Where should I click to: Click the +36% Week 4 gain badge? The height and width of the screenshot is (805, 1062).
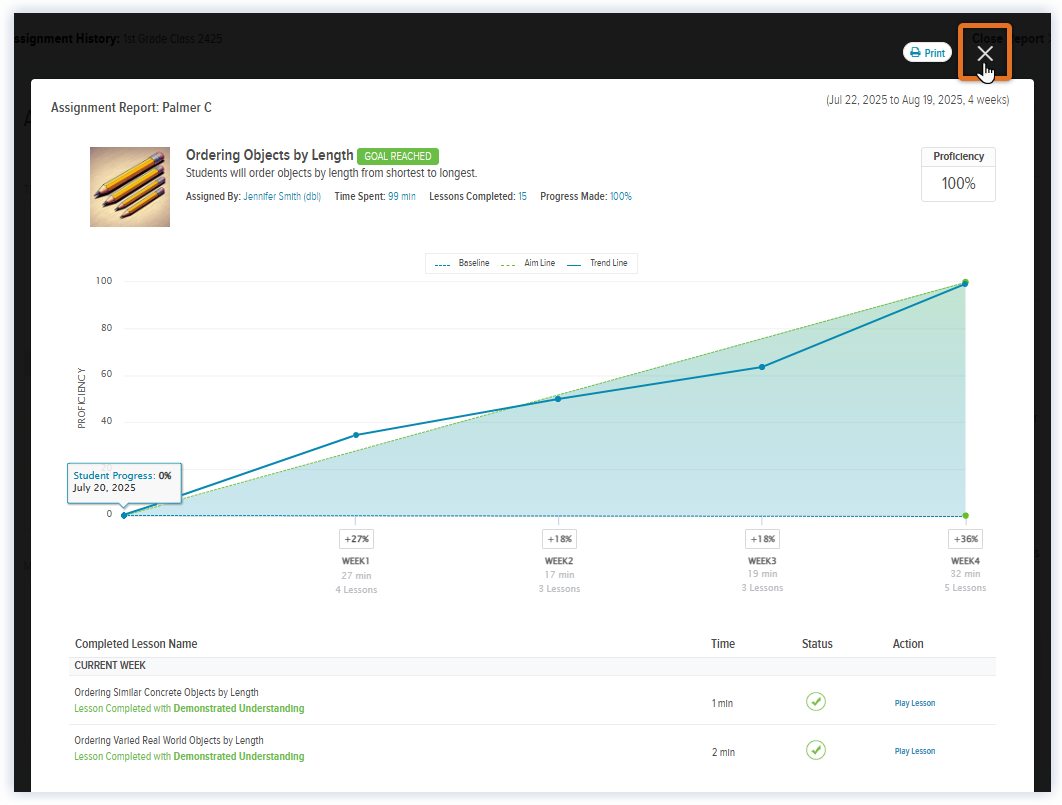coord(965,539)
